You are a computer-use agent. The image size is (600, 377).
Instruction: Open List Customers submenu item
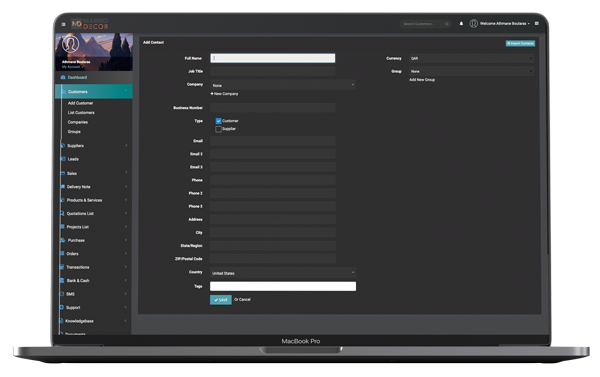click(x=81, y=113)
